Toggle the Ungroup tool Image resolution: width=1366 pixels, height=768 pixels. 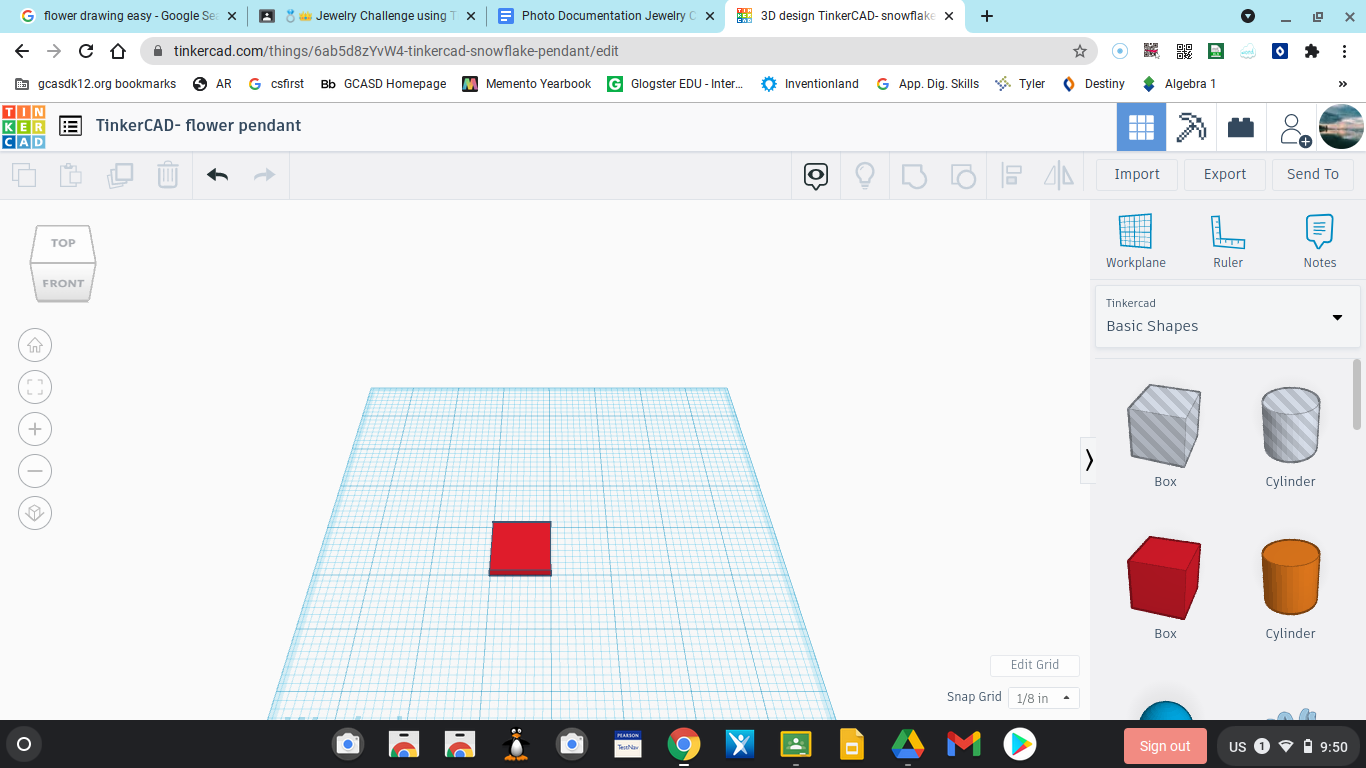pyautogui.click(x=962, y=174)
